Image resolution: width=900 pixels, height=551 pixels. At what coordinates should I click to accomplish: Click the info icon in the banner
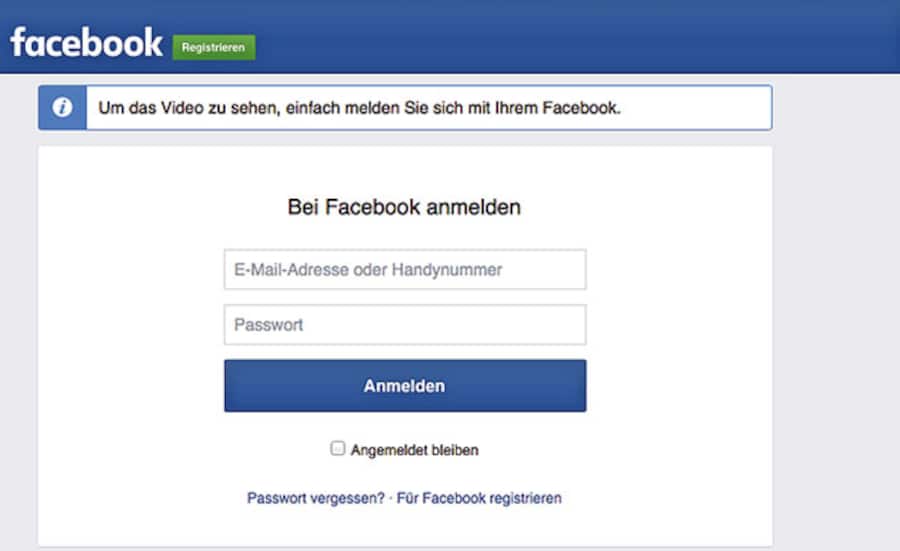pyautogui.click(x=62, y=107)
